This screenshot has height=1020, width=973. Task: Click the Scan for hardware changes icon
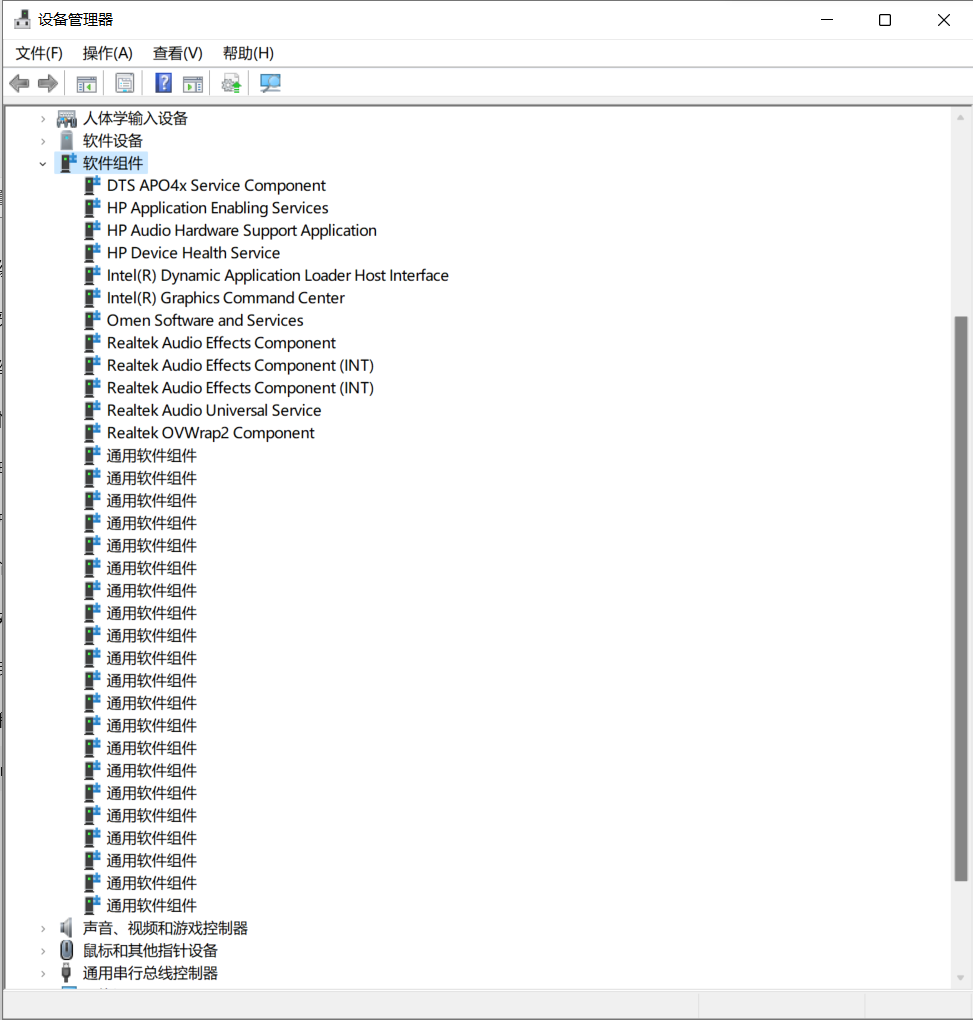coord(269,83)
